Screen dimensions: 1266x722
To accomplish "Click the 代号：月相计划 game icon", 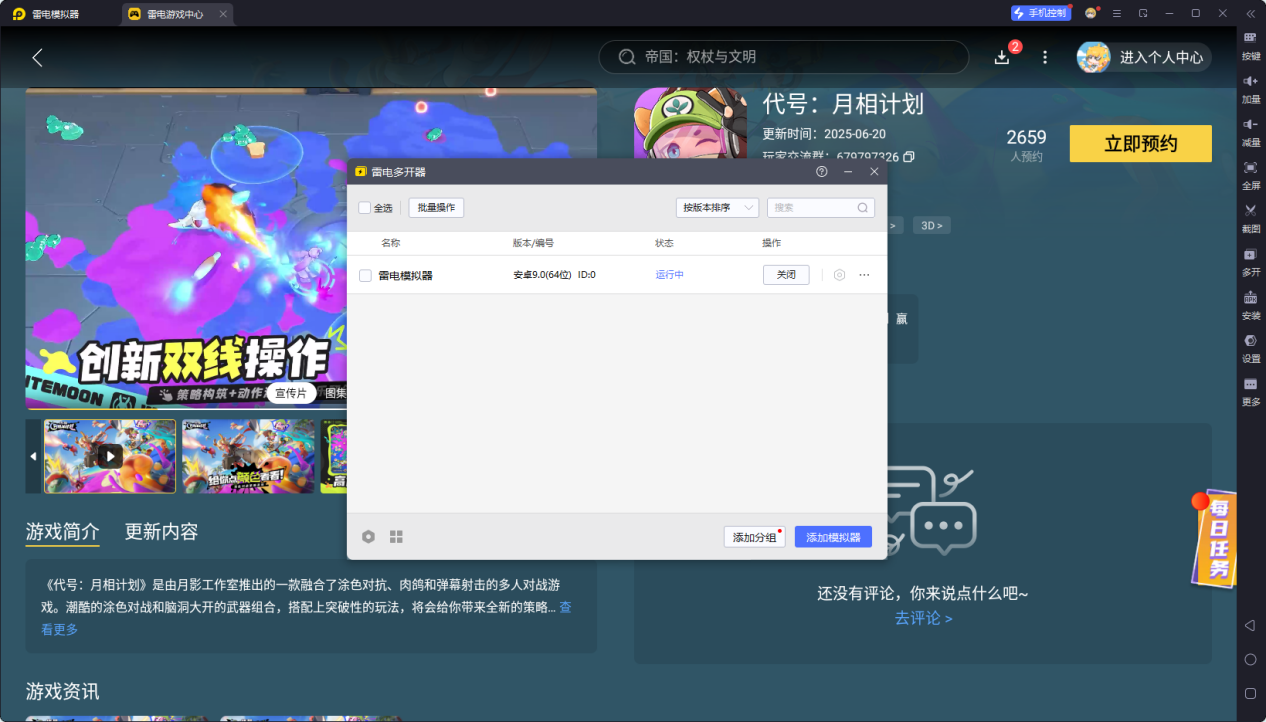I will pos(690,123).
